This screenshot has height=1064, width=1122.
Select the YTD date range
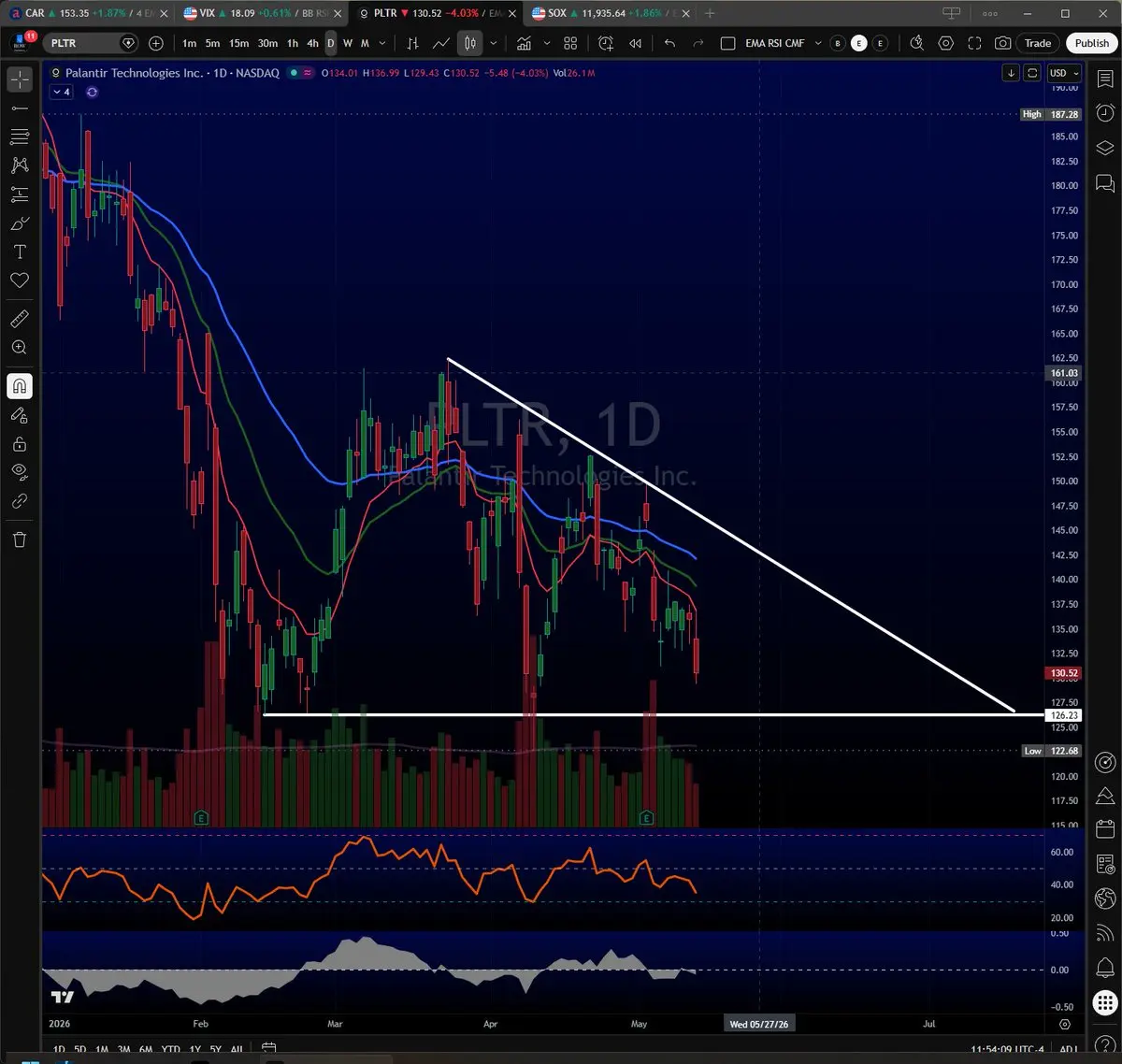[170, 1049]
